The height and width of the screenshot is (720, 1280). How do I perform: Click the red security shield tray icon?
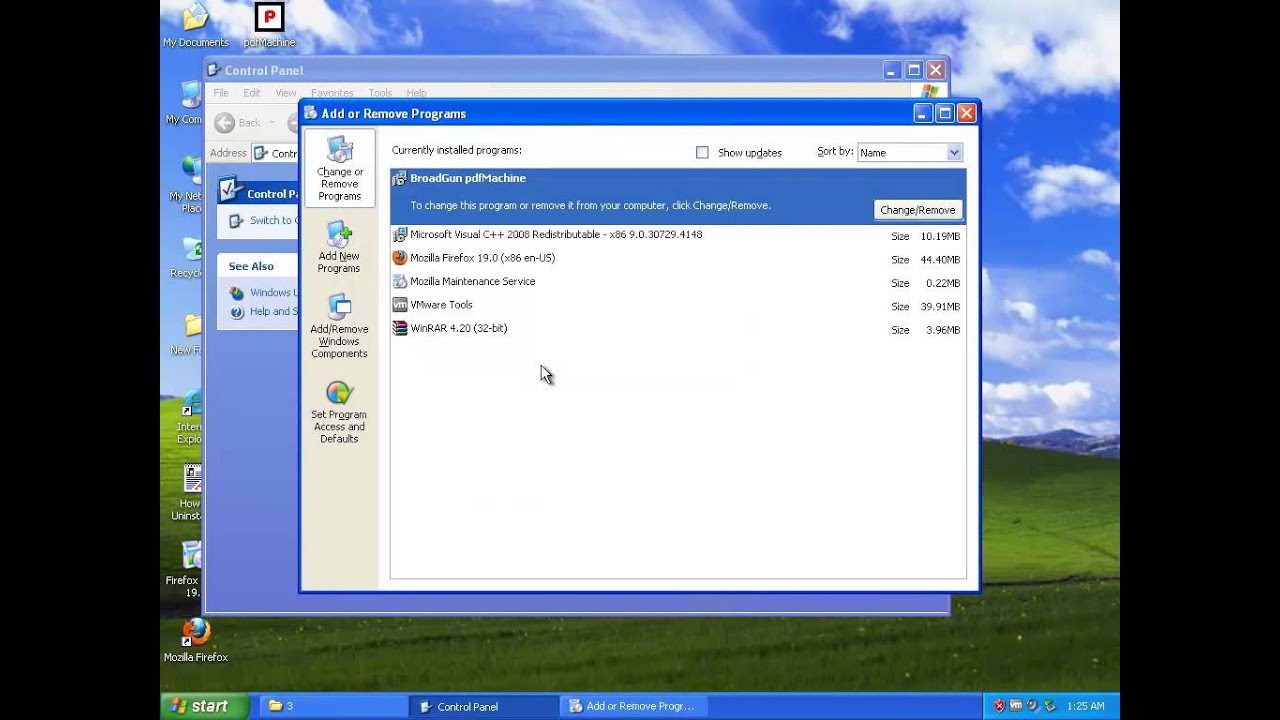tap(998, 706)
